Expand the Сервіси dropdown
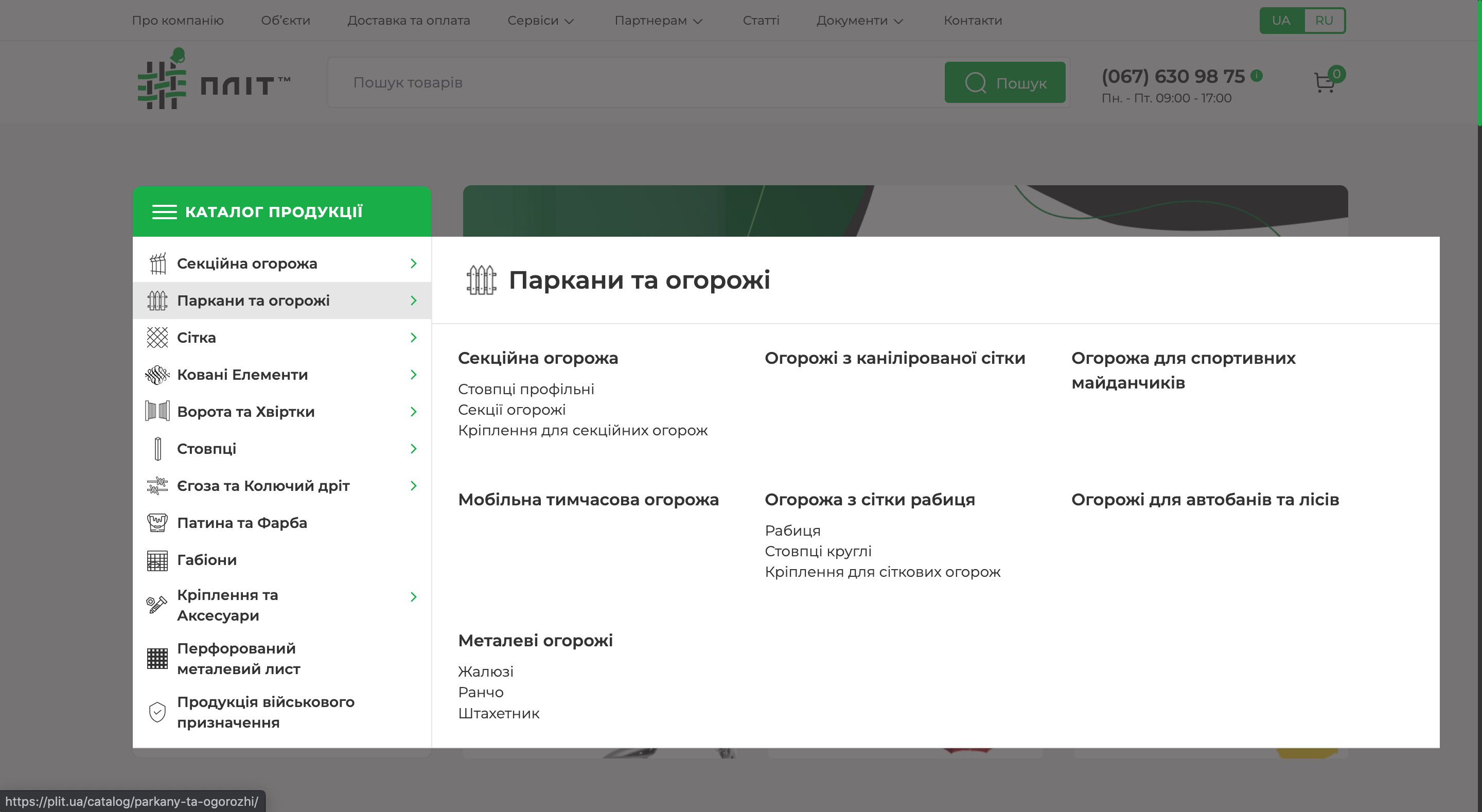Screen dimensions: 1482x812 [540, 20]
